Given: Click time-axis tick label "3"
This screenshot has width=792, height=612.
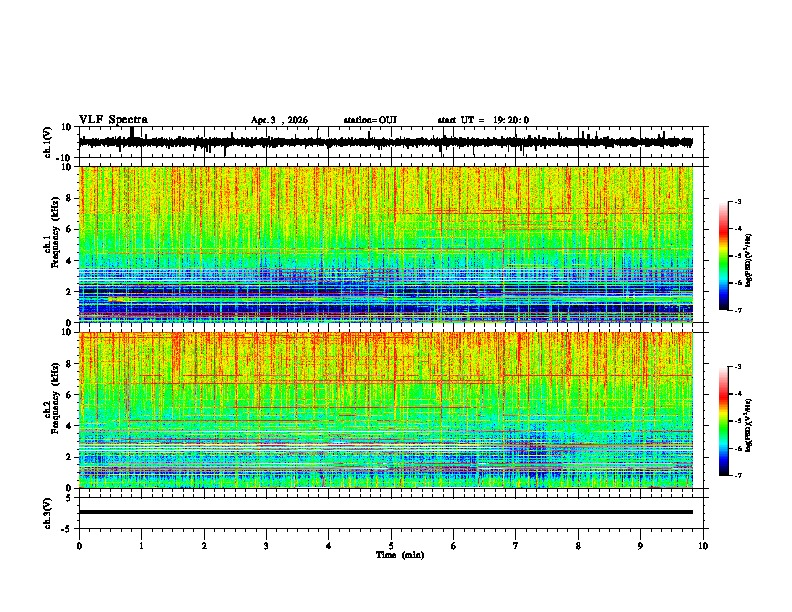Looking at the screenshot, I should (266, 546).
